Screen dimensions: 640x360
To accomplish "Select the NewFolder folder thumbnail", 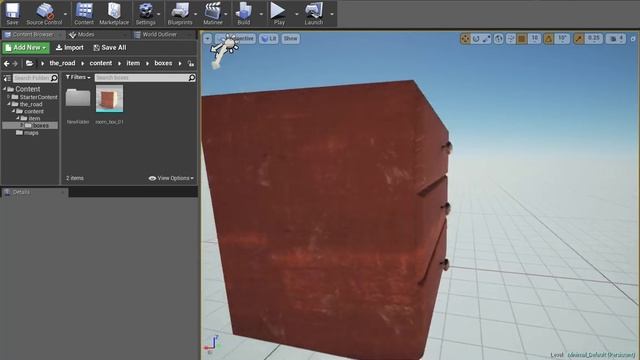I will [x=78, y=98].
